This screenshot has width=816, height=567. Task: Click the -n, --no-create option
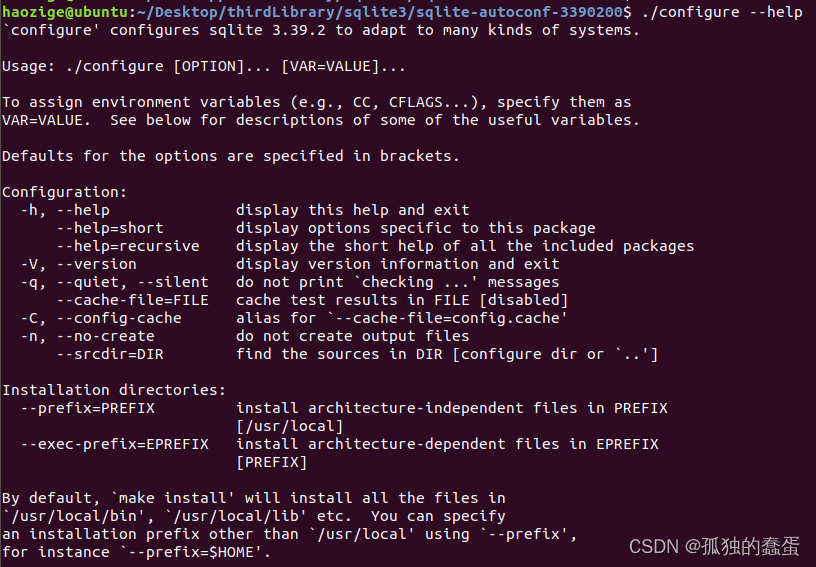87,336
